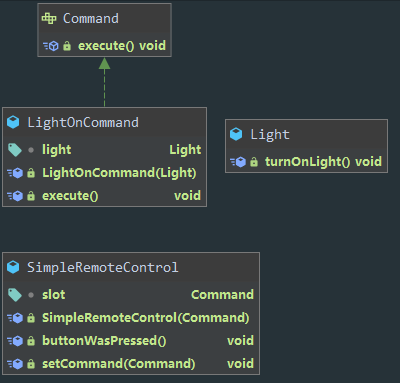Select the SimpleRemoteControl(Command) constructor row
Viewport: 400px width, 383px height.
131,318
